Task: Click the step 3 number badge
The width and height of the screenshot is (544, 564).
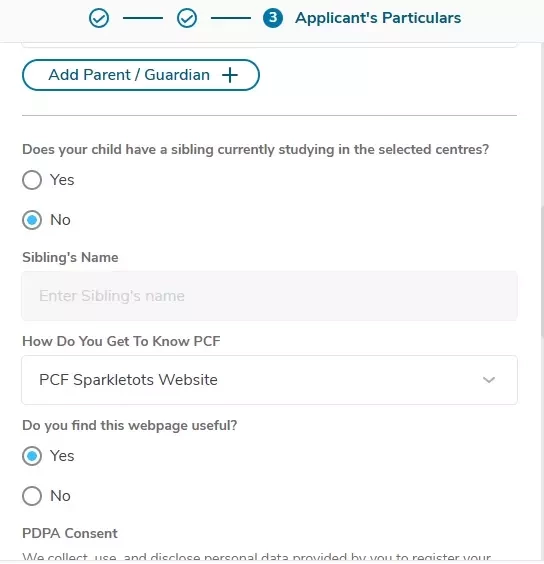Action: pos(273,18)
